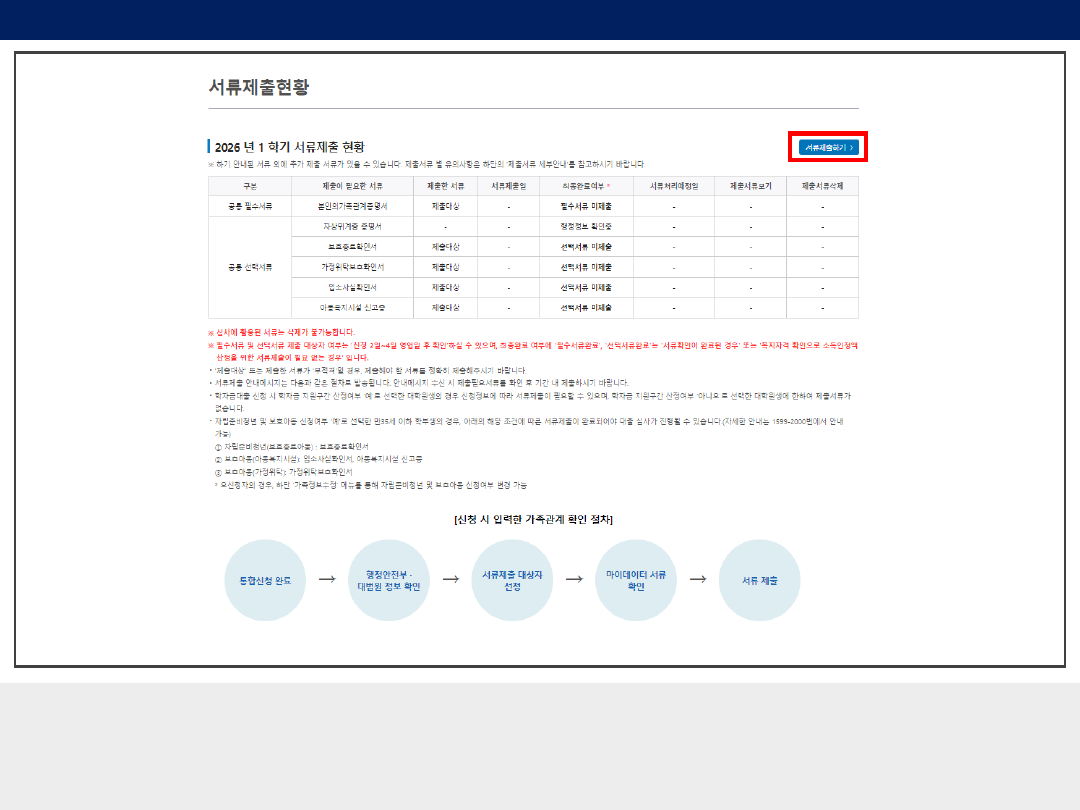Click the 서류제출하기 button
Viewport: 1080px width, 810px height.
tap(828, 147)
